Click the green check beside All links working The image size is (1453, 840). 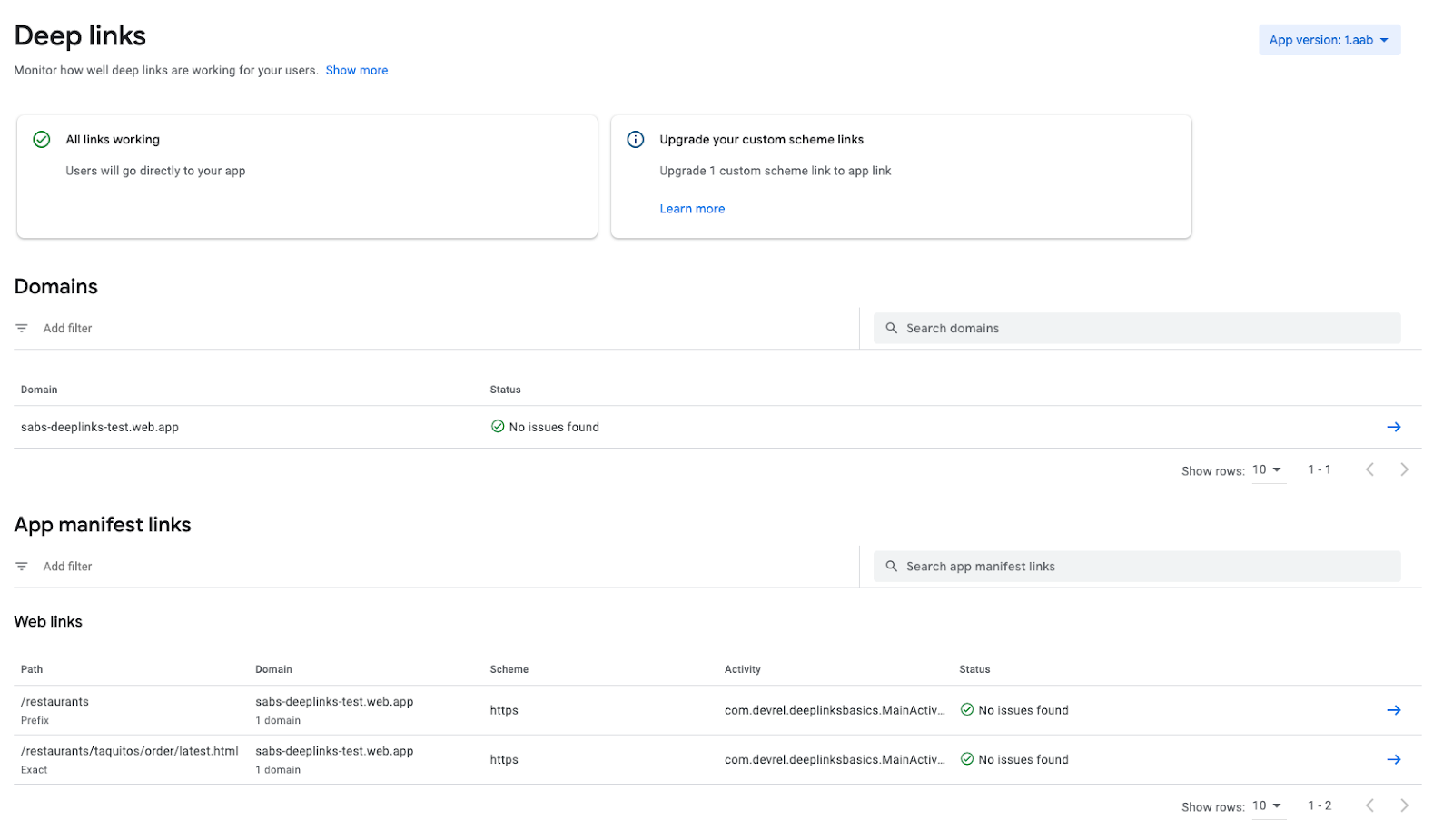(x=41, y=139)
